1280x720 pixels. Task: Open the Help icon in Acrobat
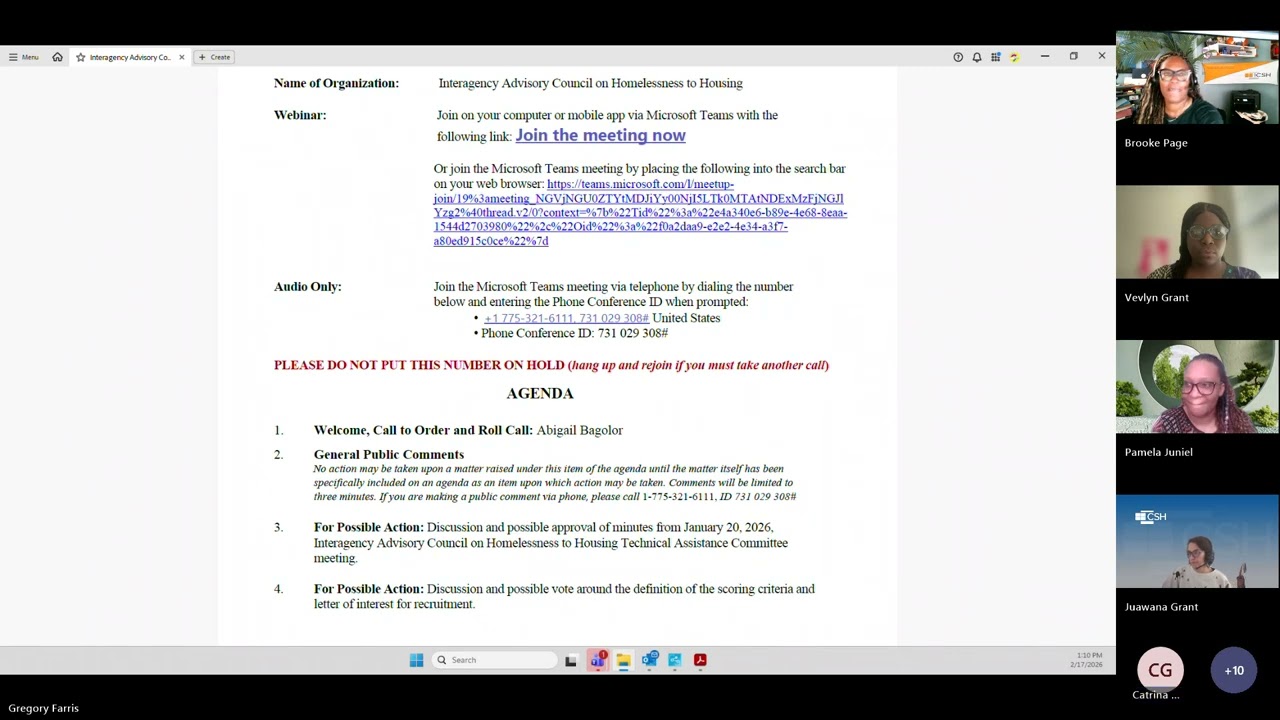tap(958, 57)
